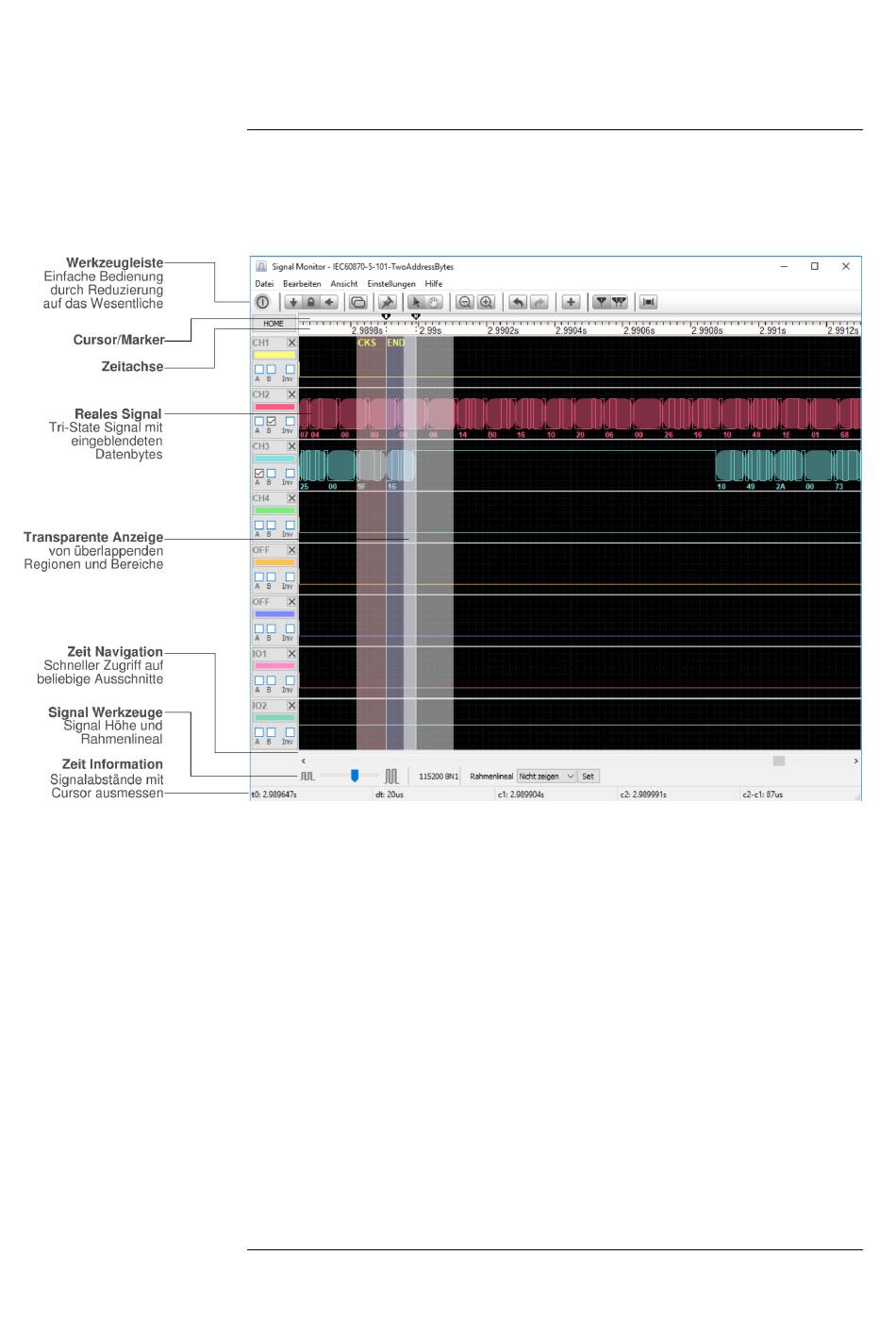Open the Datei menu
896x1339 pixels.
pos(264,283)
